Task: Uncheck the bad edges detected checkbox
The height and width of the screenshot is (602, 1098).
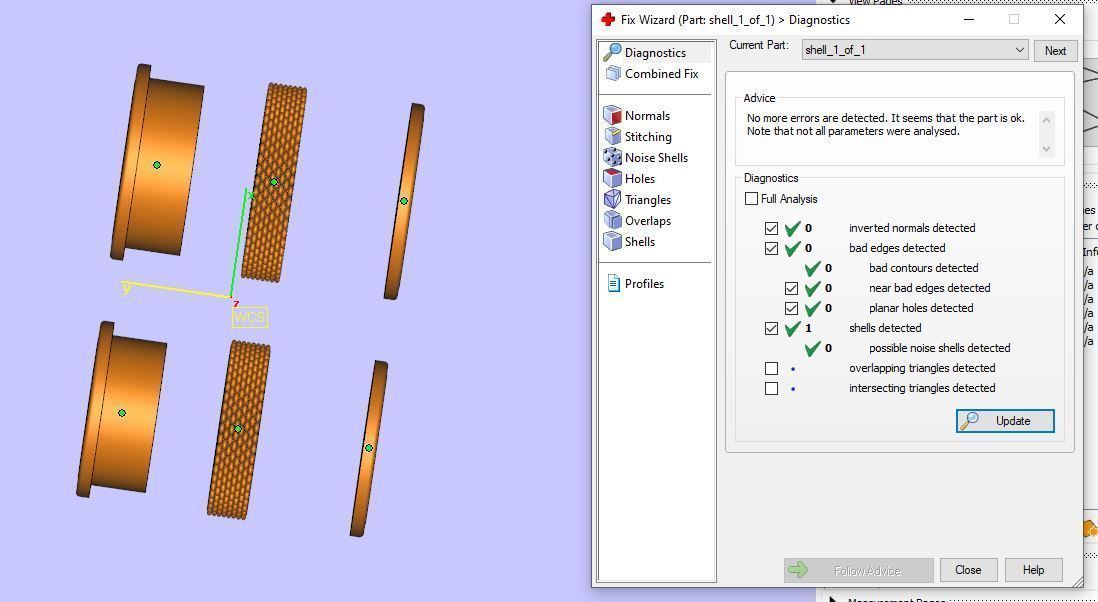Action: (771, 248)
